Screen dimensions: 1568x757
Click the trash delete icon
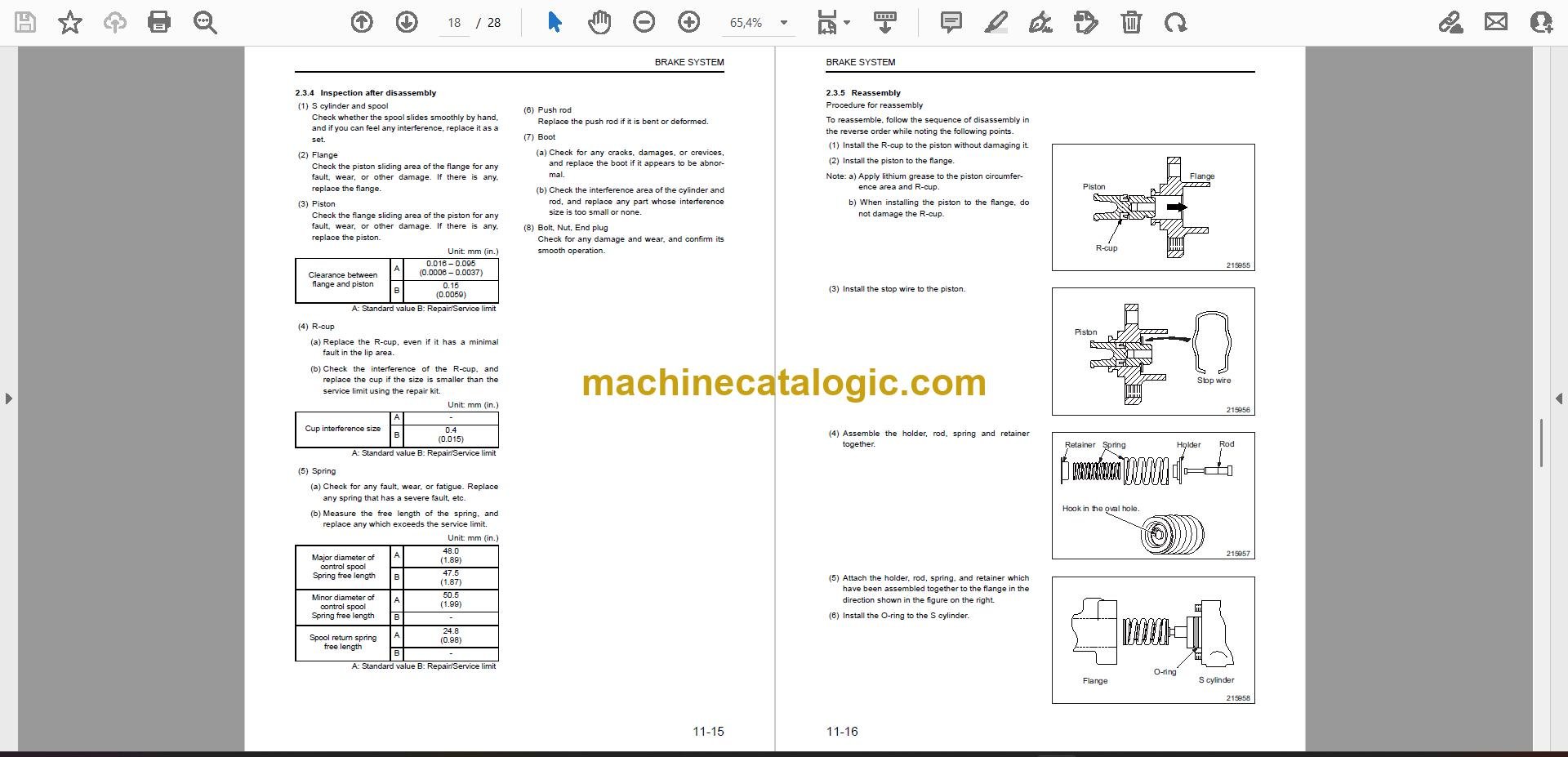click(1131, 23)
